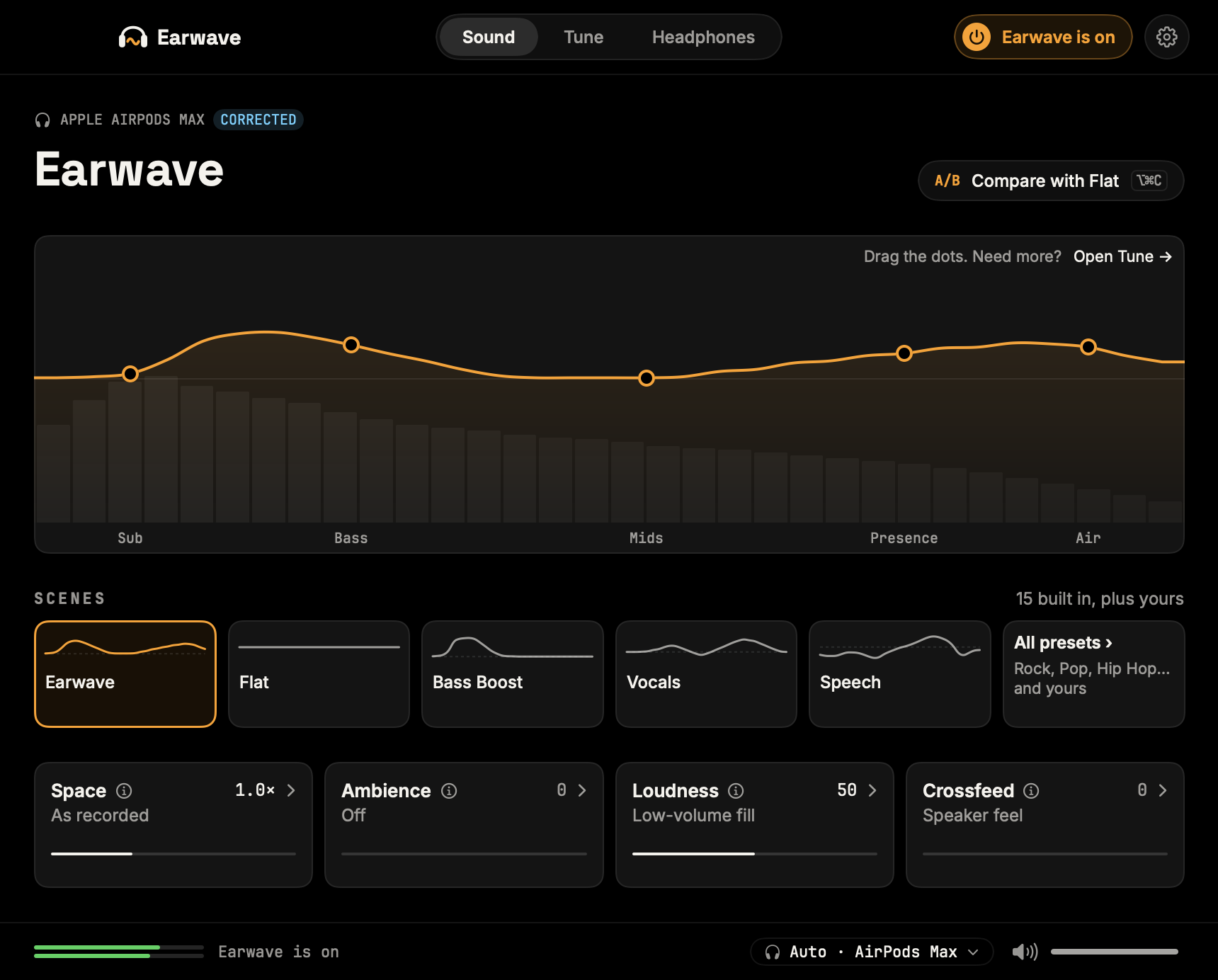The width and height of the screenshot is (1218, 980).
Task: Expand the Crossfeed settings chevron
Action: coord(1163,790)
